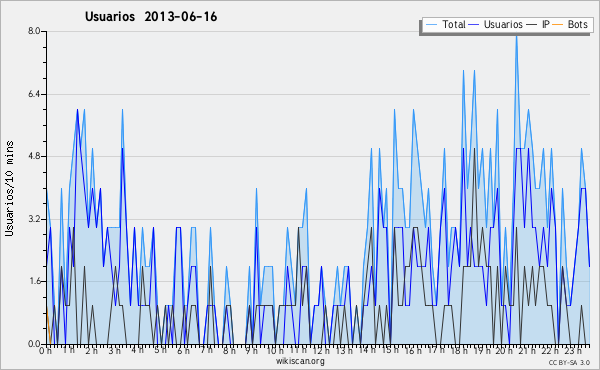This screenshot has width=600, height=370.
Task: Click the y-axis value 3.2
Action: 34,219
